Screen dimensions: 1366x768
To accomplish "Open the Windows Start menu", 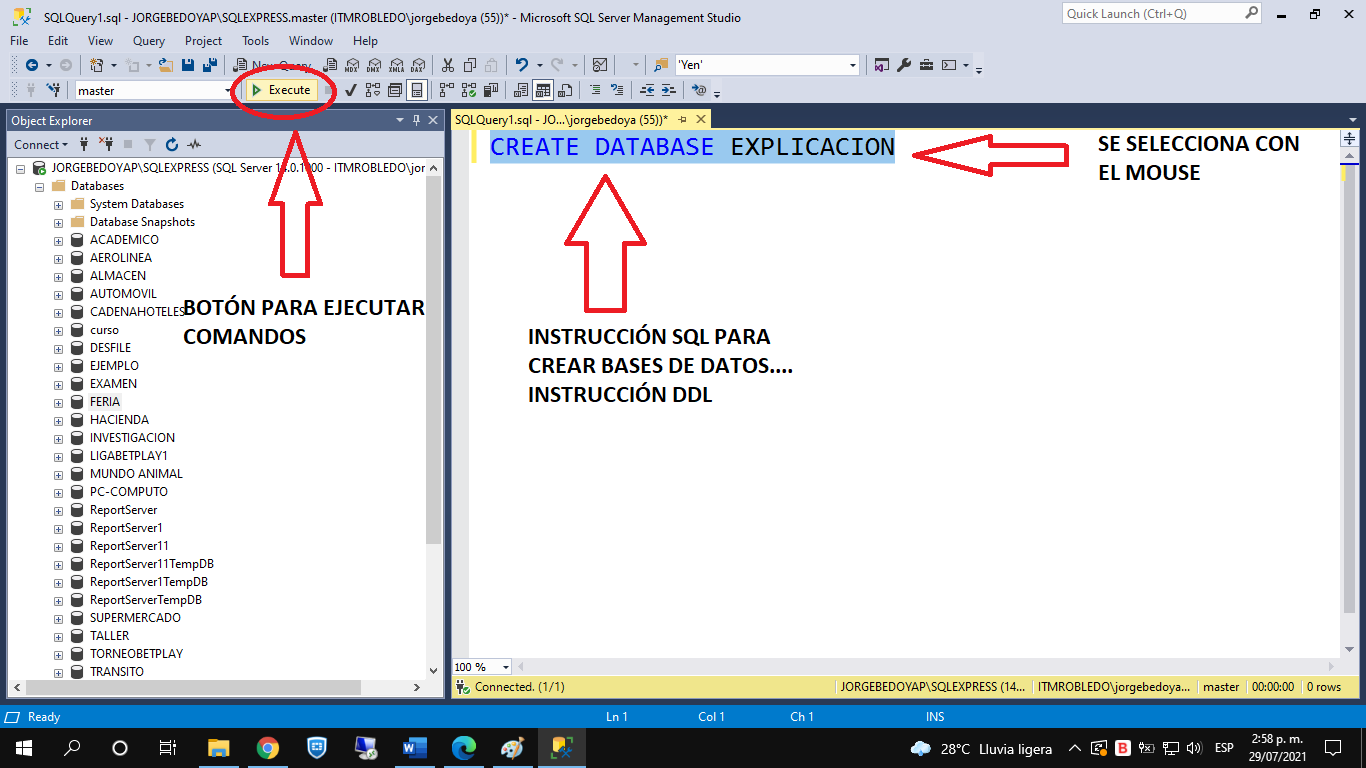I will point(23,748).
